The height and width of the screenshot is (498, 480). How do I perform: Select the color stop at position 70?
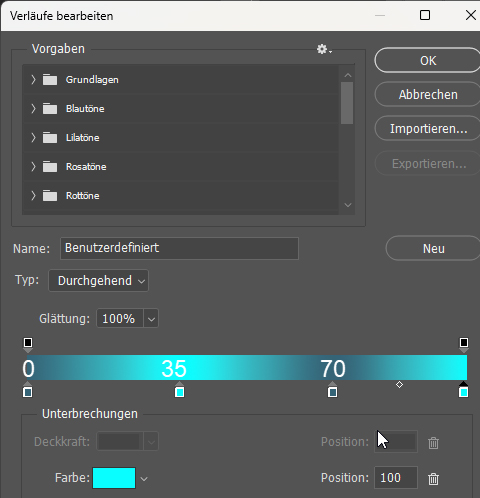coord(332,390)
